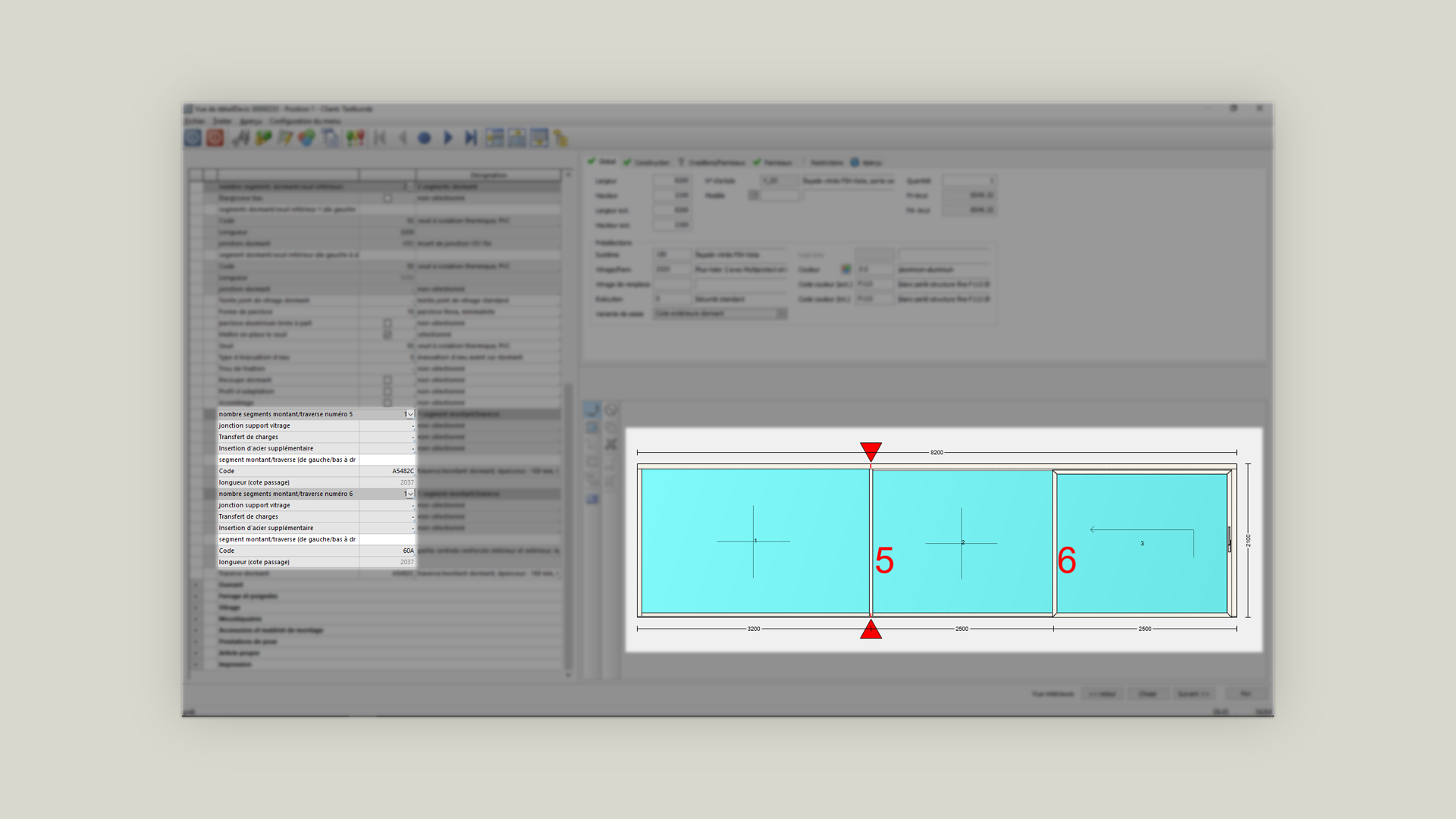
Task: Open the Fichier menu
Action: click(195, 121)
